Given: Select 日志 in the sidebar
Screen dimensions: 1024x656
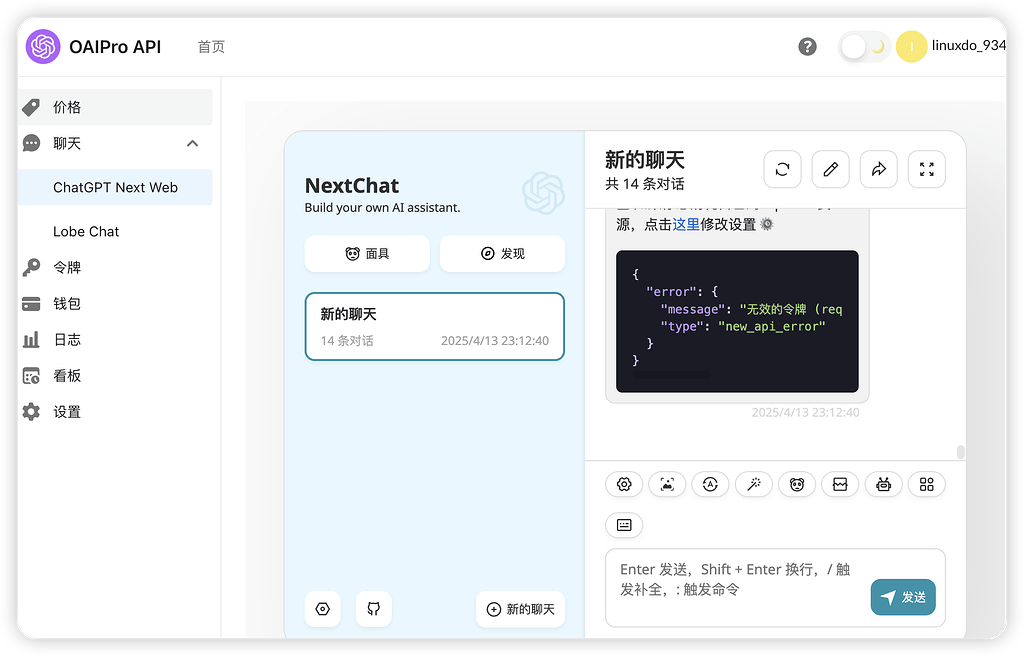Looking at the screenshot, I should 115,340.
